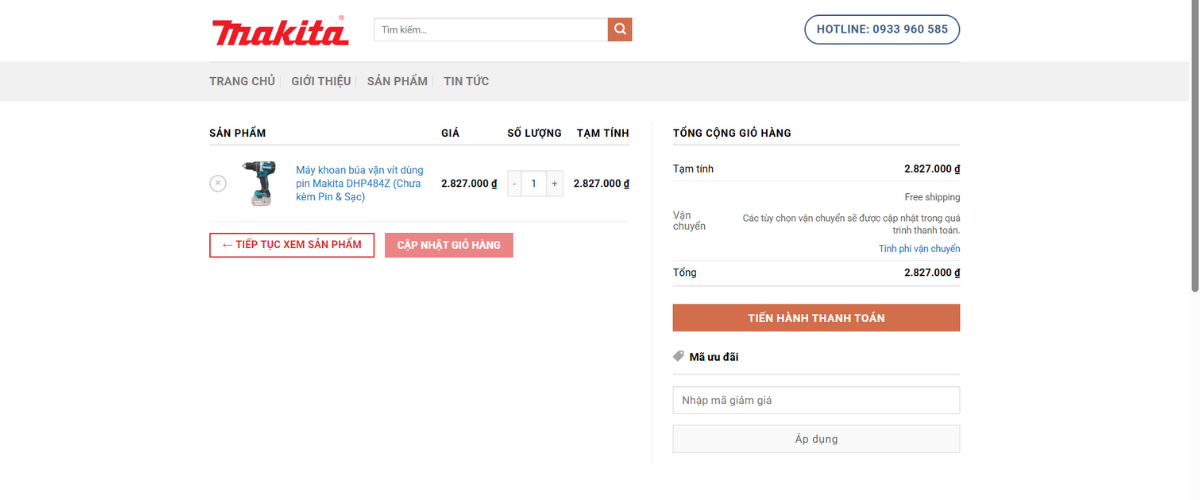Open the TRANG CHỦ menu item
Image resolution: width=1200 pixels, height=500 pixels.
(242, 81)
